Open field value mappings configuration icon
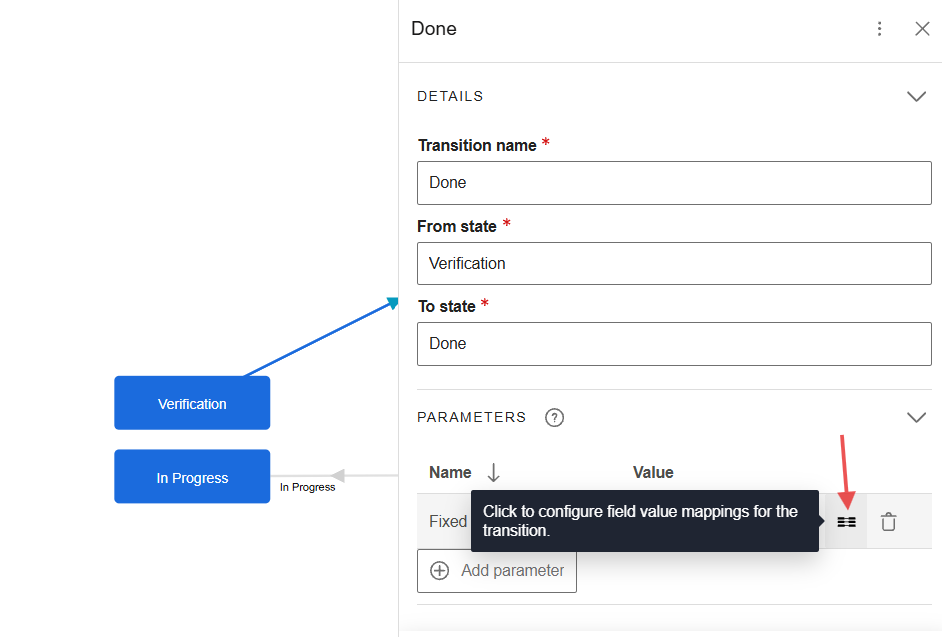942x637 pixels. point(846,522)
